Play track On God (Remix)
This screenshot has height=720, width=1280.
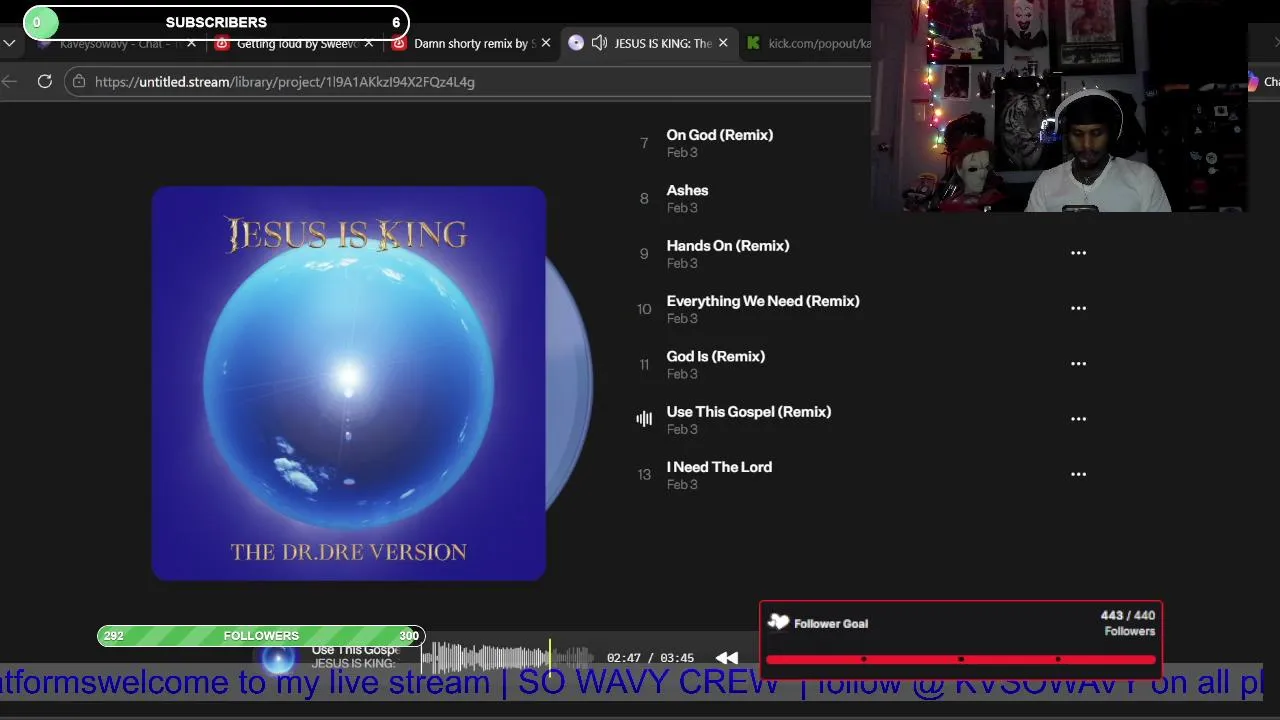point(719,135)
